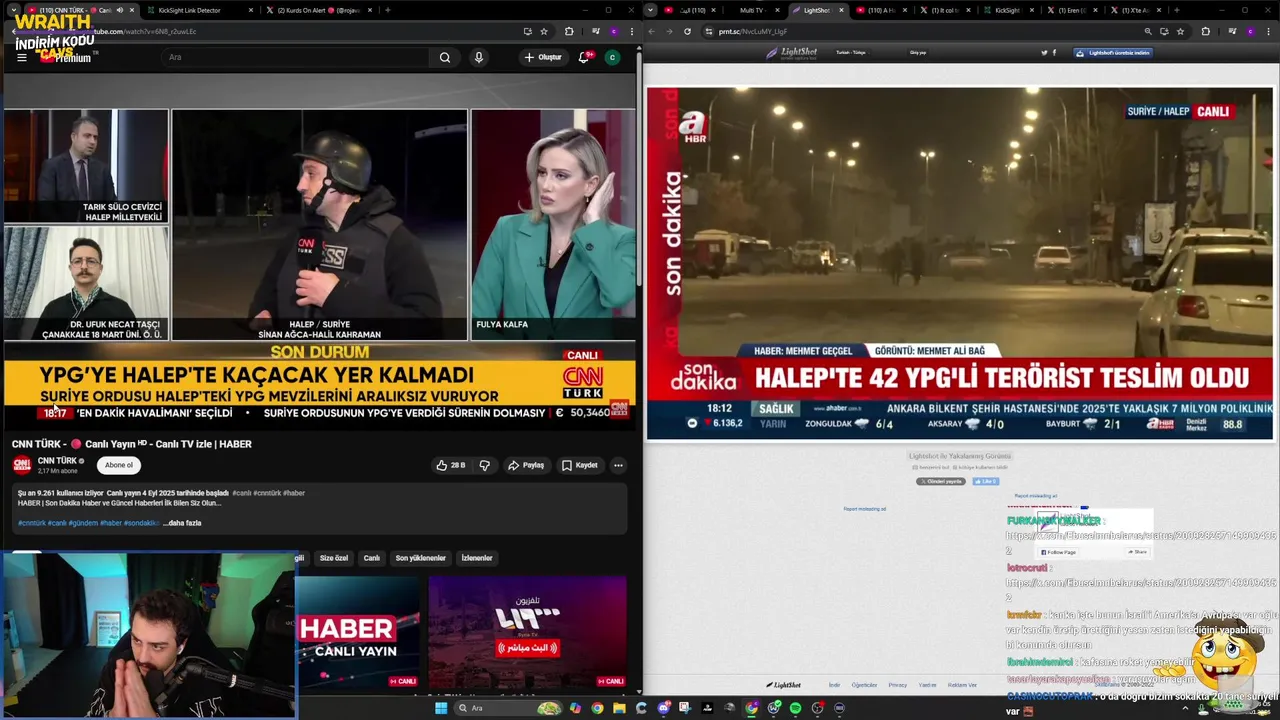
Task: Open LightShot Twitter icon
Action: click(x=1044, y=53)
